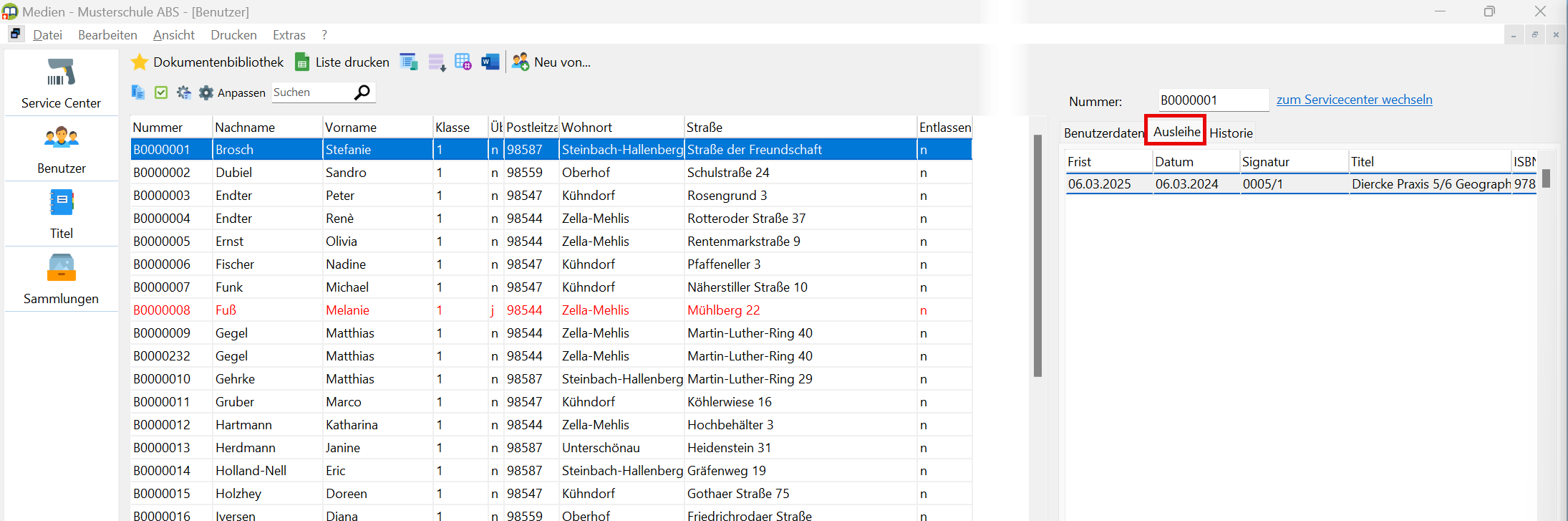Sort by the Nachname column header
Screen dimensions: 1568x521
(268, 127)
